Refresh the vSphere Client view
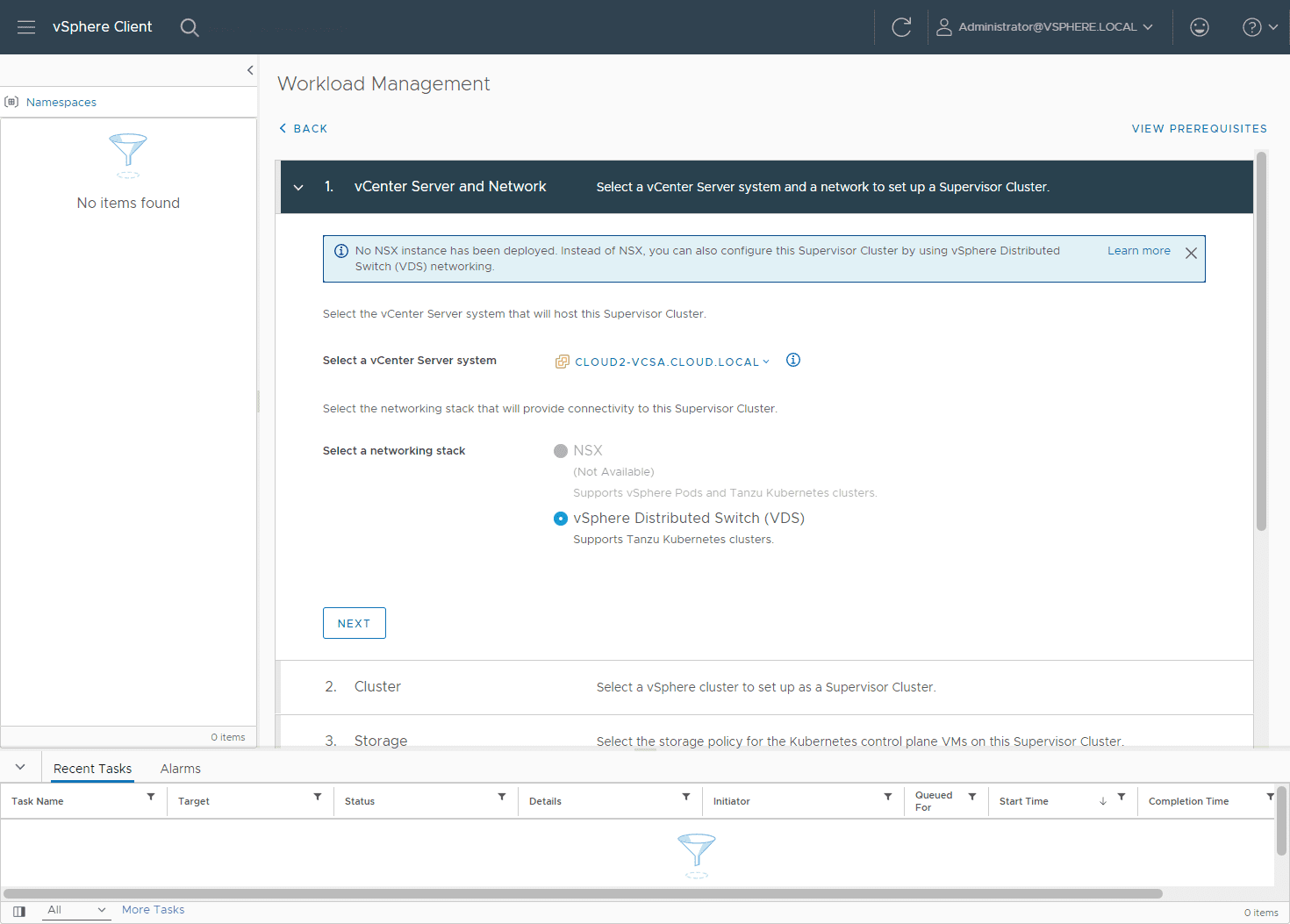 901,27
